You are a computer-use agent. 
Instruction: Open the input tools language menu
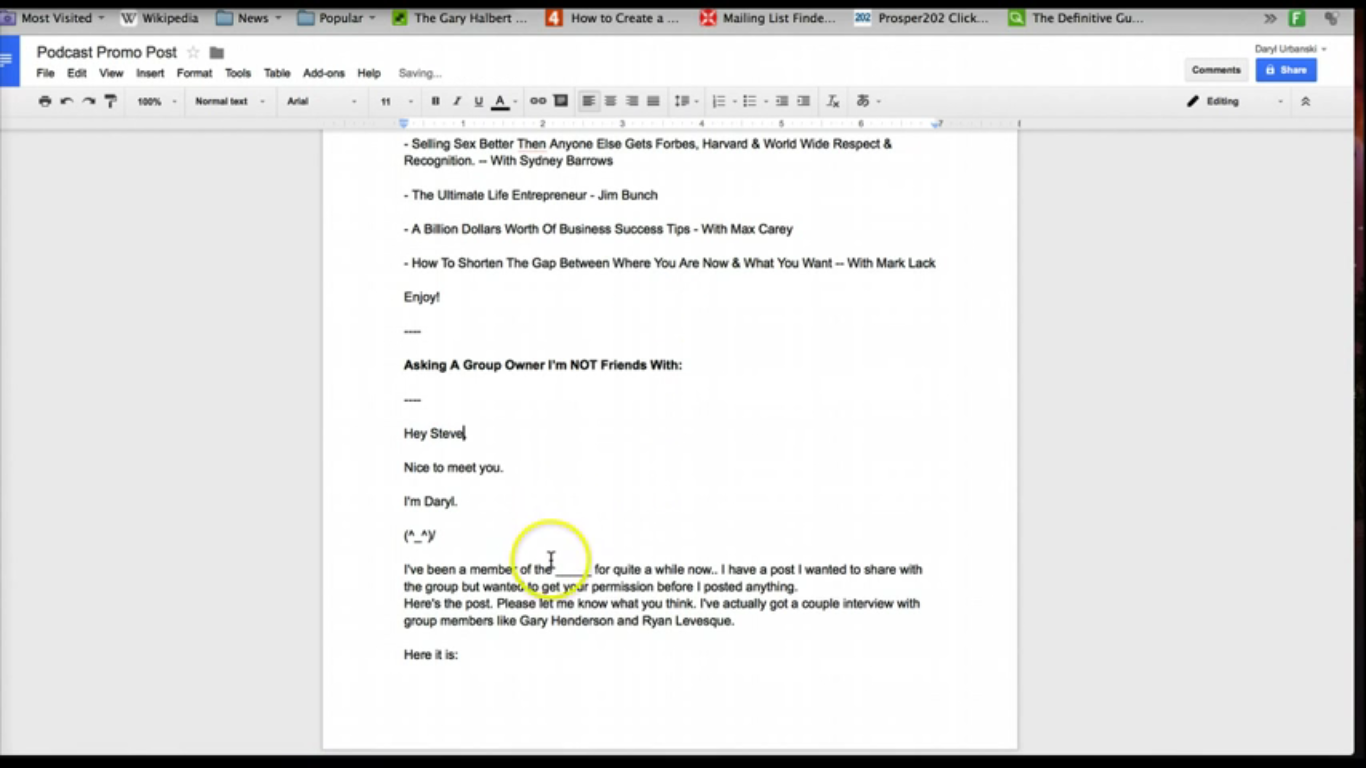coord(868,101)
